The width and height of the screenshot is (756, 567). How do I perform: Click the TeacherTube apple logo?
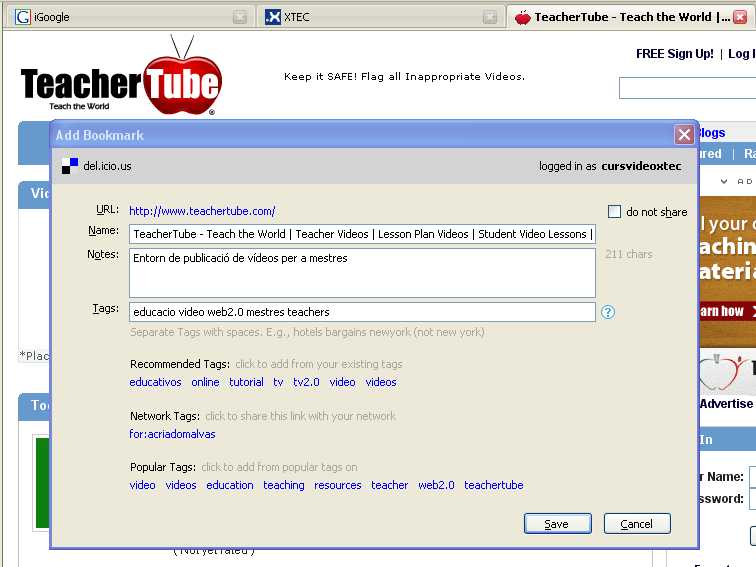pos(182,77)
